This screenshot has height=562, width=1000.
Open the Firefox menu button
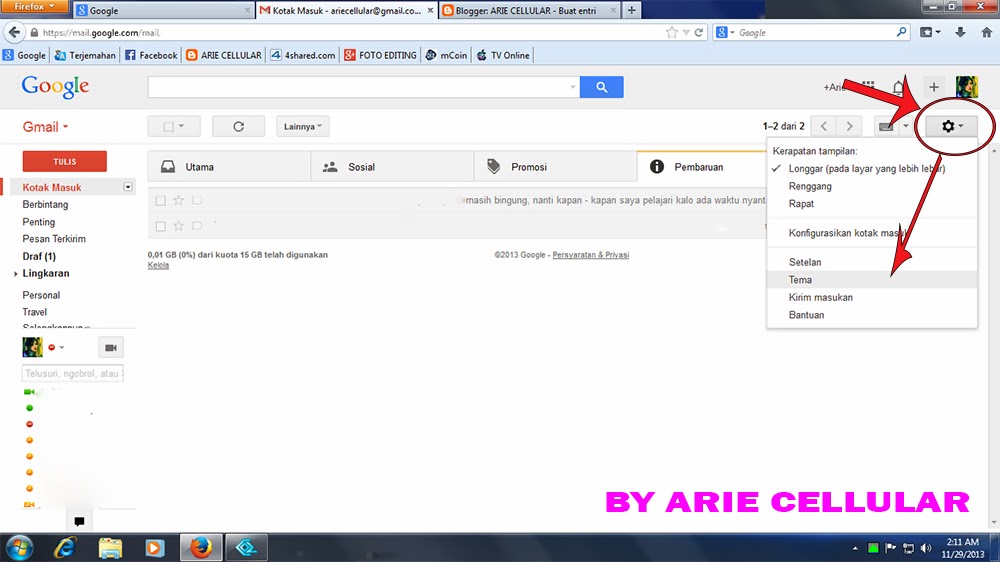[x=34, y=7]
